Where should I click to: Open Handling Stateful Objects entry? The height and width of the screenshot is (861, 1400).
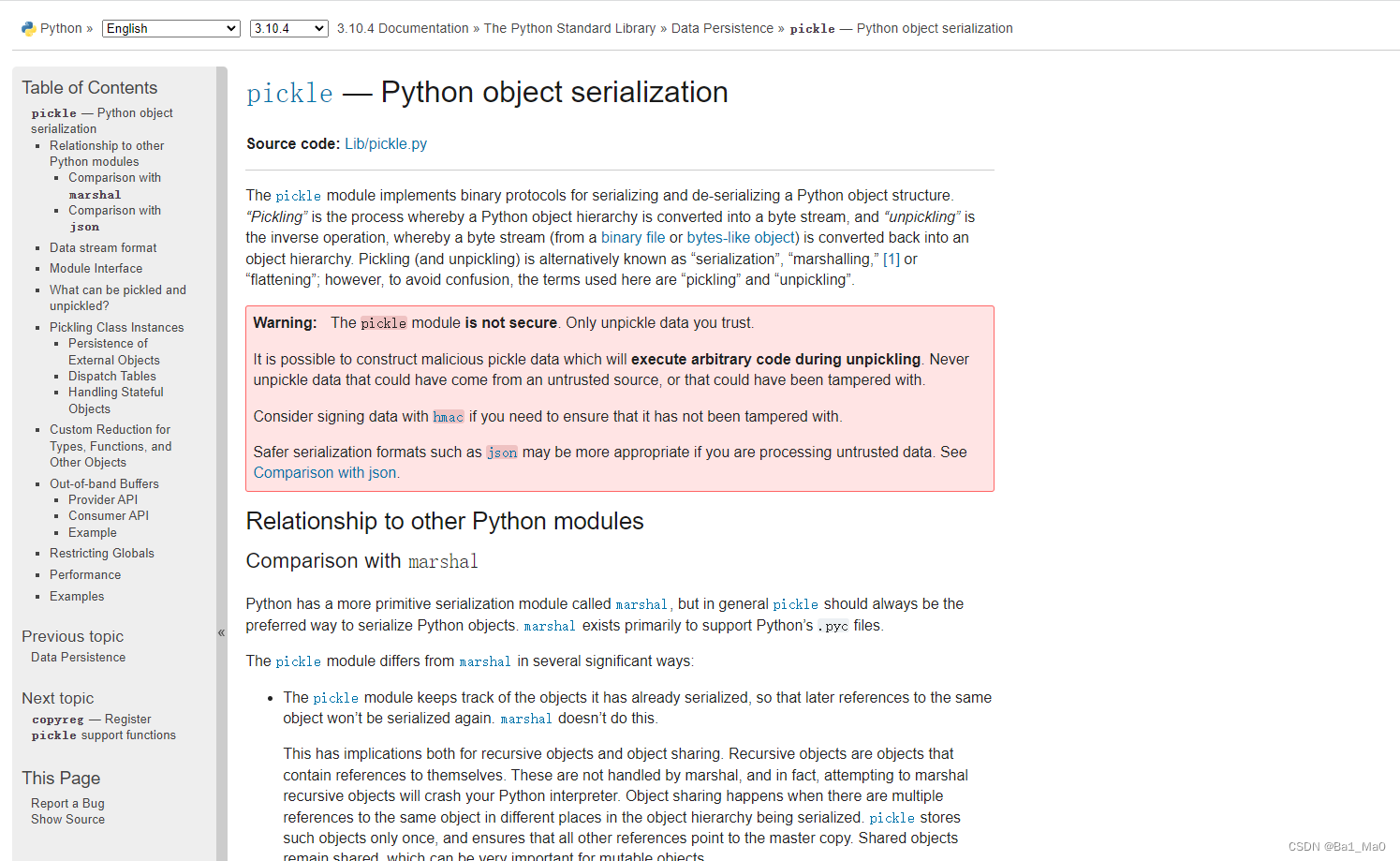115,401
